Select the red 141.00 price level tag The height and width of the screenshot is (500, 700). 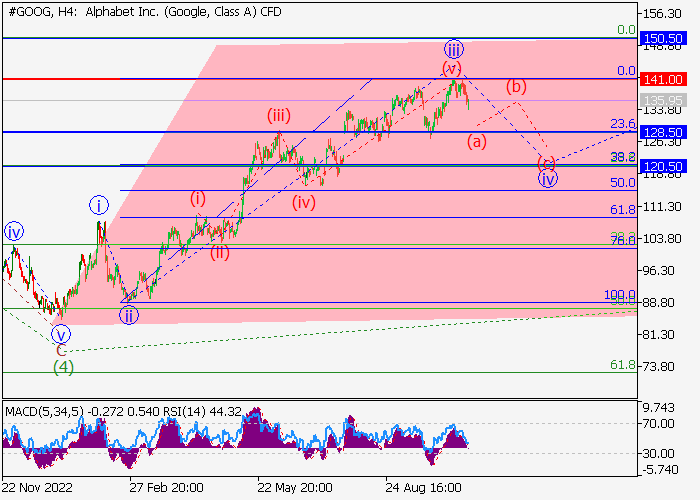(664, 78)
